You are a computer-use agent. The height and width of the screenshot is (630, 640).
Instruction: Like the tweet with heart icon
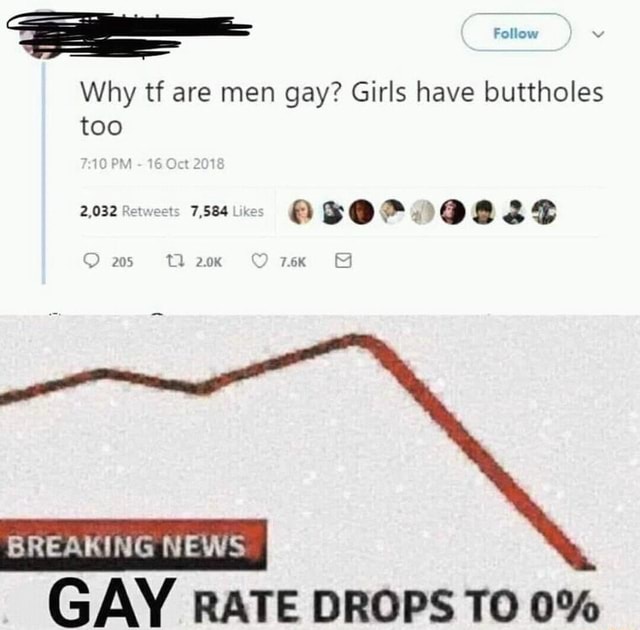pos(260,261)
